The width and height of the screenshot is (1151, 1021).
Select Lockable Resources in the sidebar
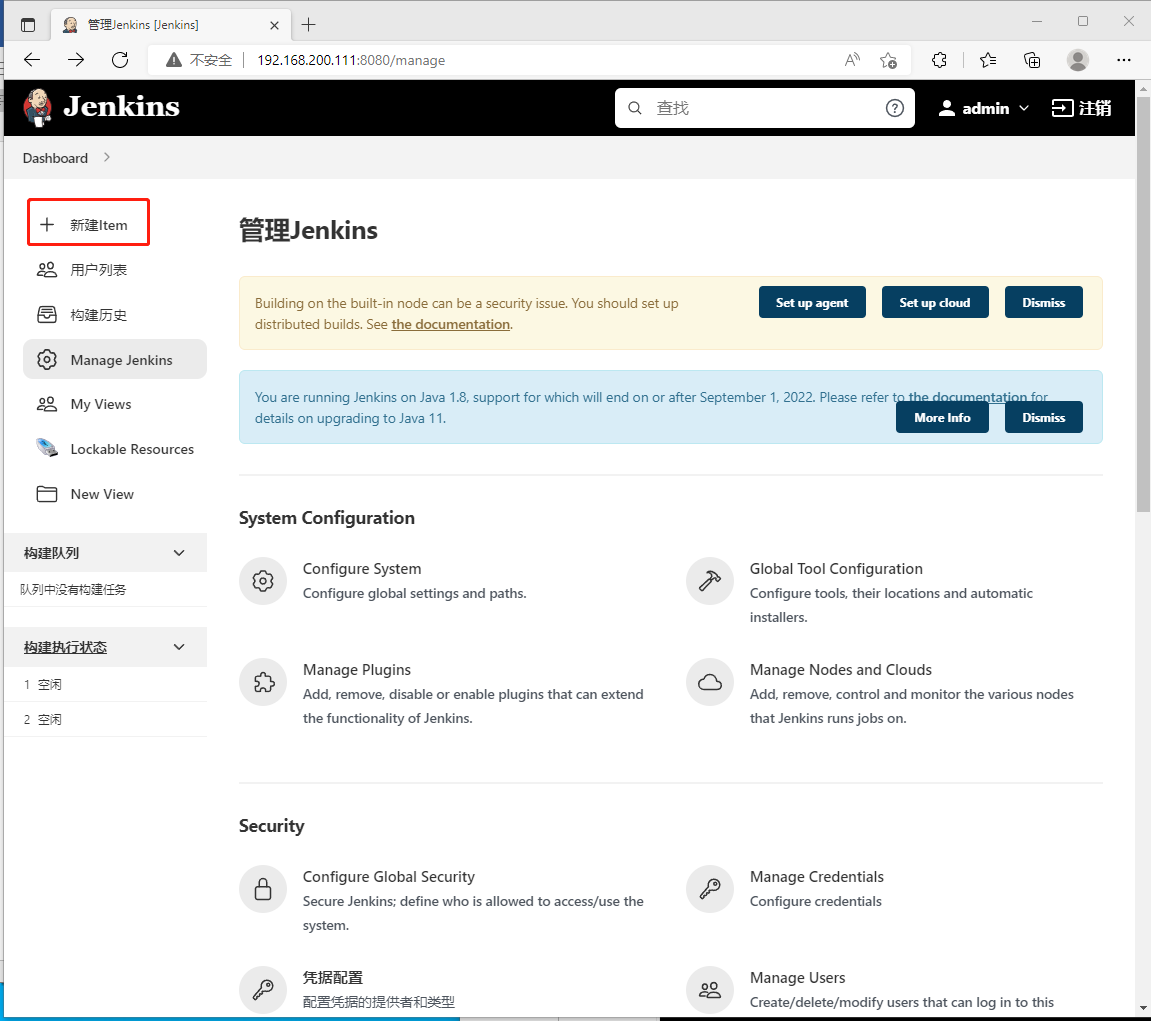point(132,449)
